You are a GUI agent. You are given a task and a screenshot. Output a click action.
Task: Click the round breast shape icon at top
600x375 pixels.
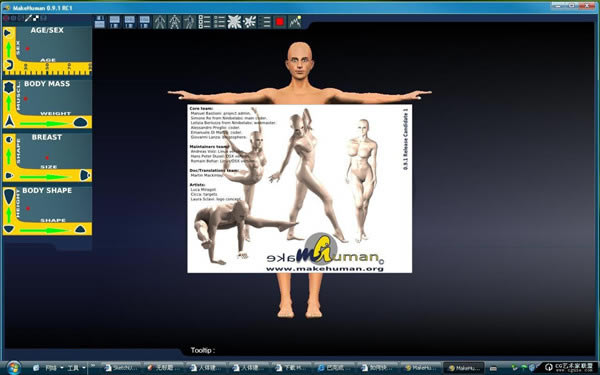(9, 140)
